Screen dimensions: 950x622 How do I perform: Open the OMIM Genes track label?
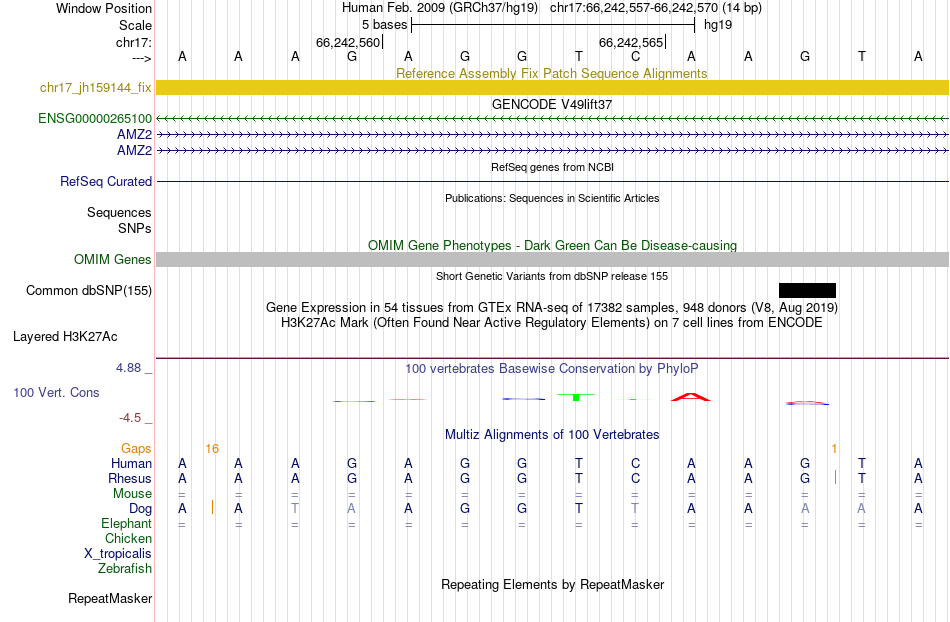coord(113,260)
